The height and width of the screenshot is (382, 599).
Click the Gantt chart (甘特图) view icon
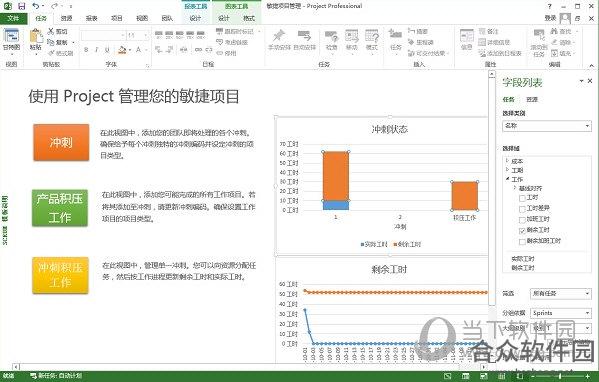11,36
